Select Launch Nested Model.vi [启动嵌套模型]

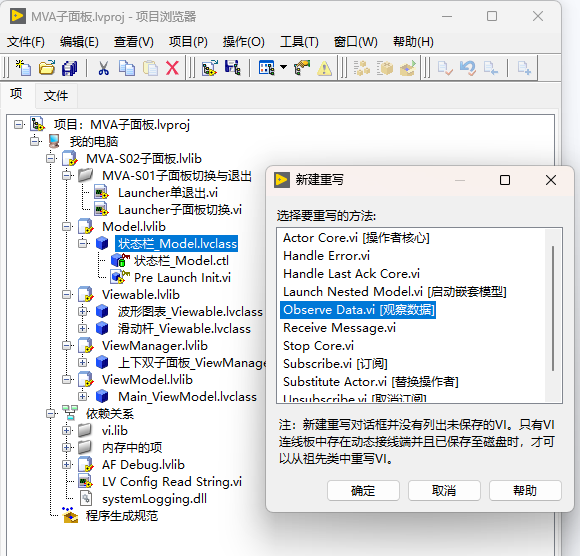395,292
